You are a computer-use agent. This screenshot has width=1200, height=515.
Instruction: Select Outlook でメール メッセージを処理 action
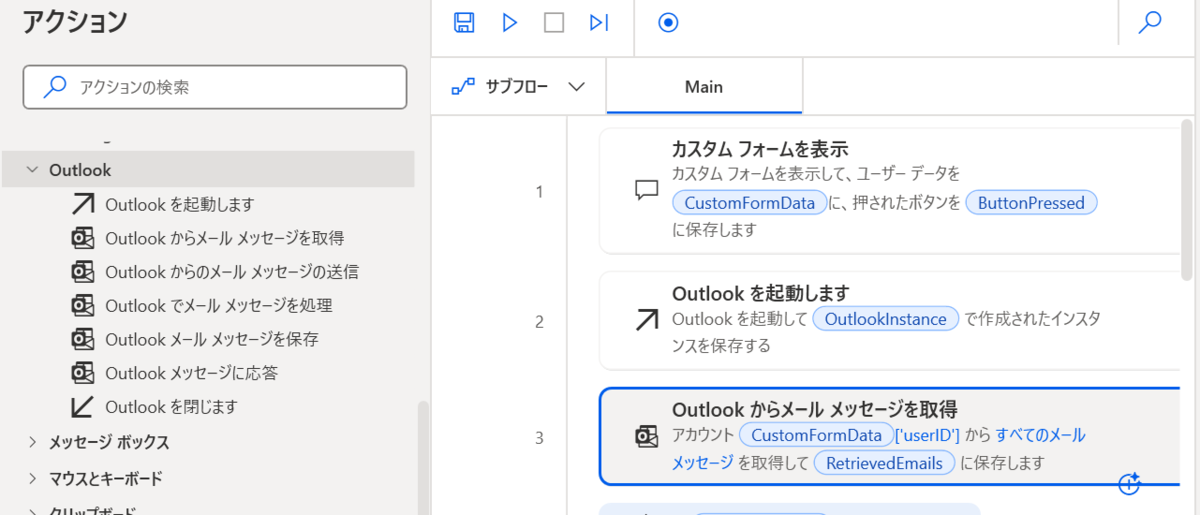tap(202, 306)
